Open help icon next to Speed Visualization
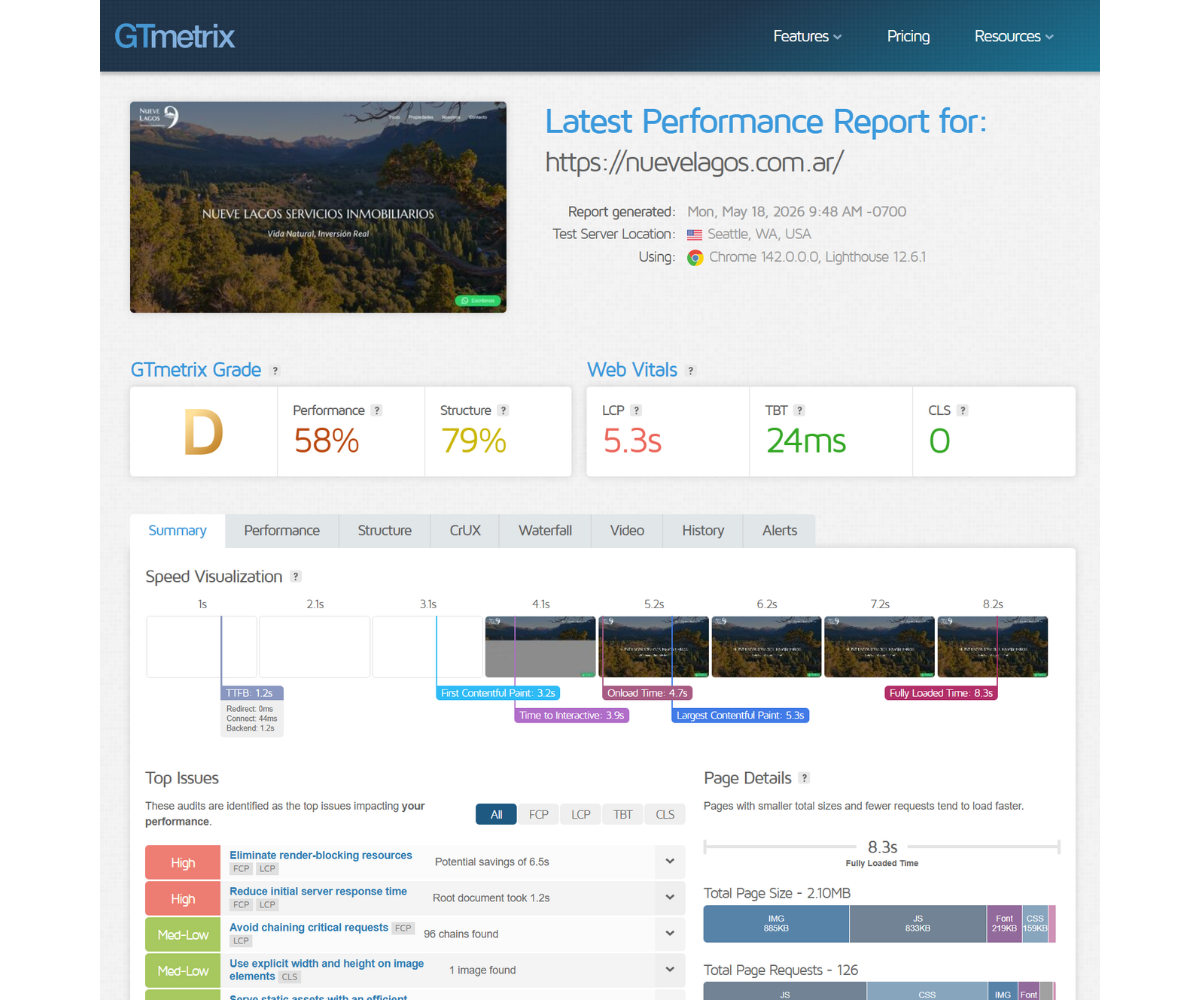This screenshot has height=1000, width=1200. pos(295,577)
